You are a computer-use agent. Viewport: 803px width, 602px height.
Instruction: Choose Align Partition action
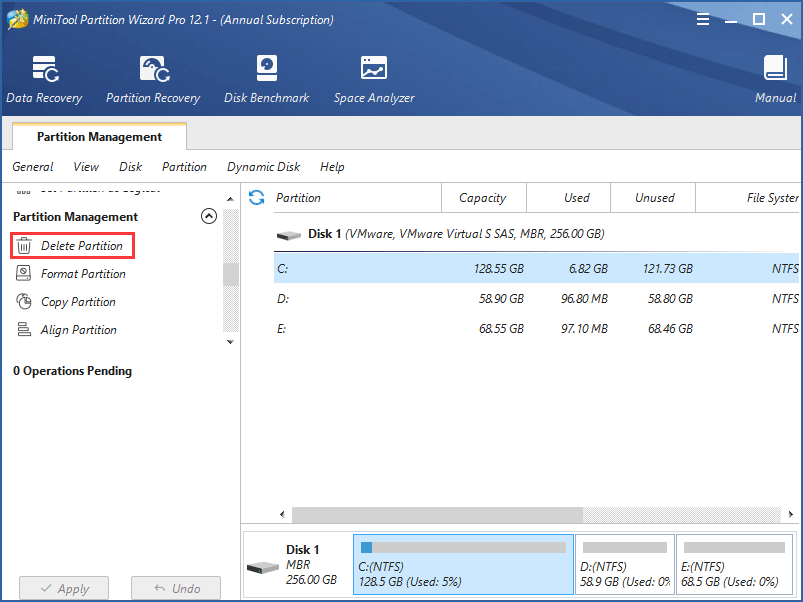pos(79,330)
